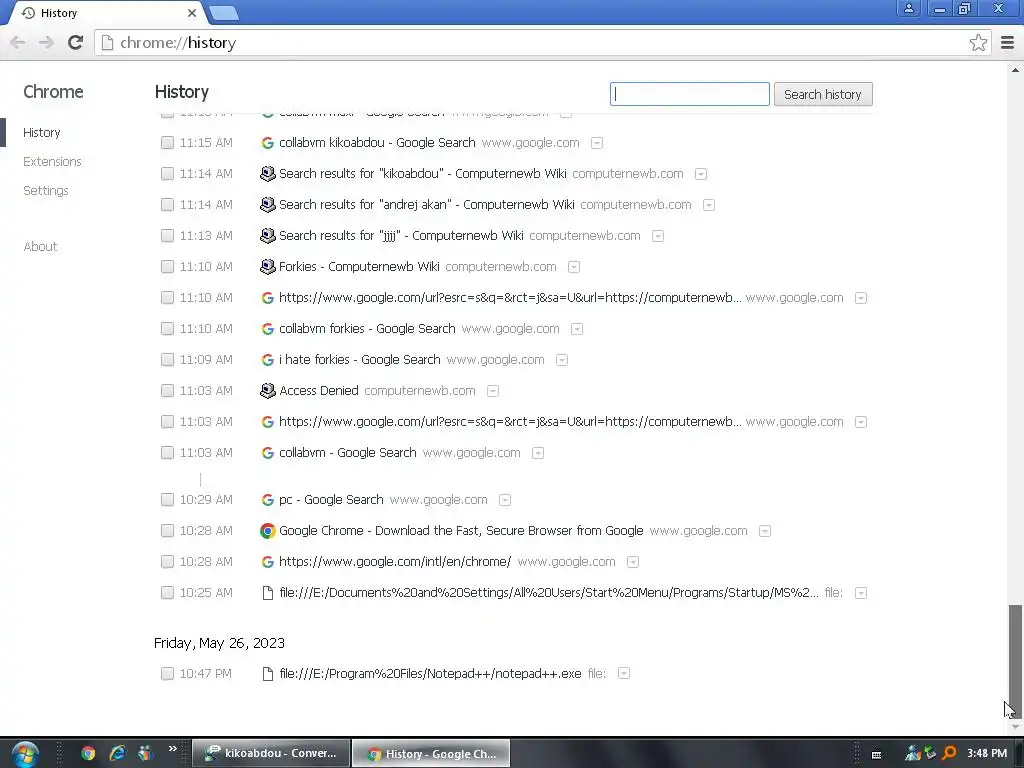Screen dimensions: 1024x768
Task: Click Chrome favicon beside Google Chrome Download entry
Action: click(267, 531)
